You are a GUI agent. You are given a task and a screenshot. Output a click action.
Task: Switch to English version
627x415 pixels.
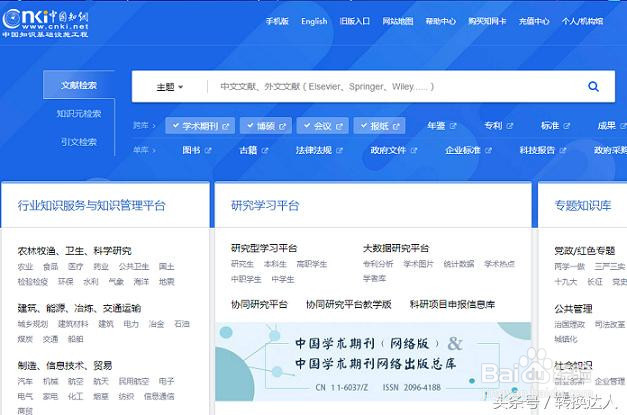(314, 21)
